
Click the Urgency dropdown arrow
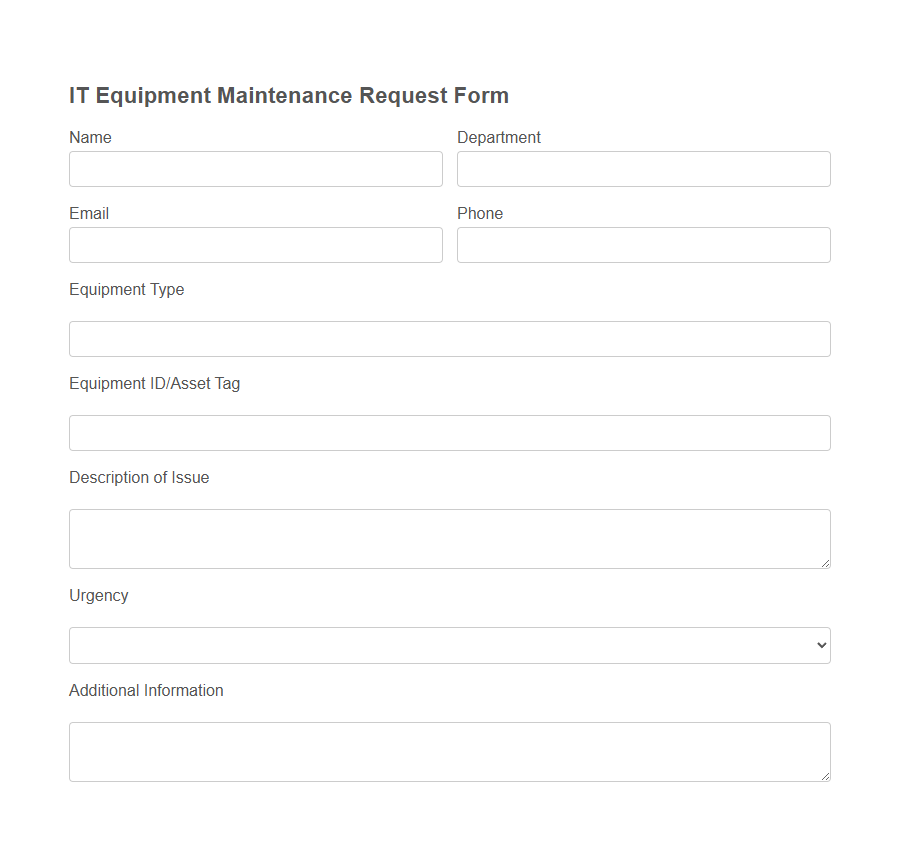(820, 645)
